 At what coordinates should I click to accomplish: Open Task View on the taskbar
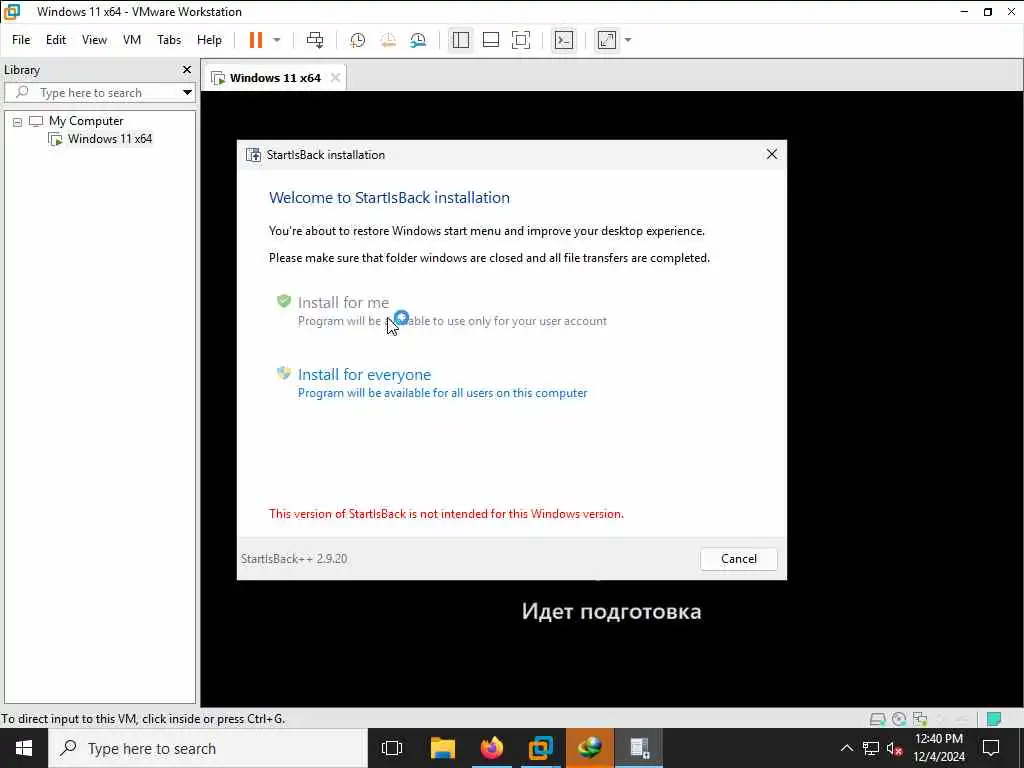pos(392,748)
